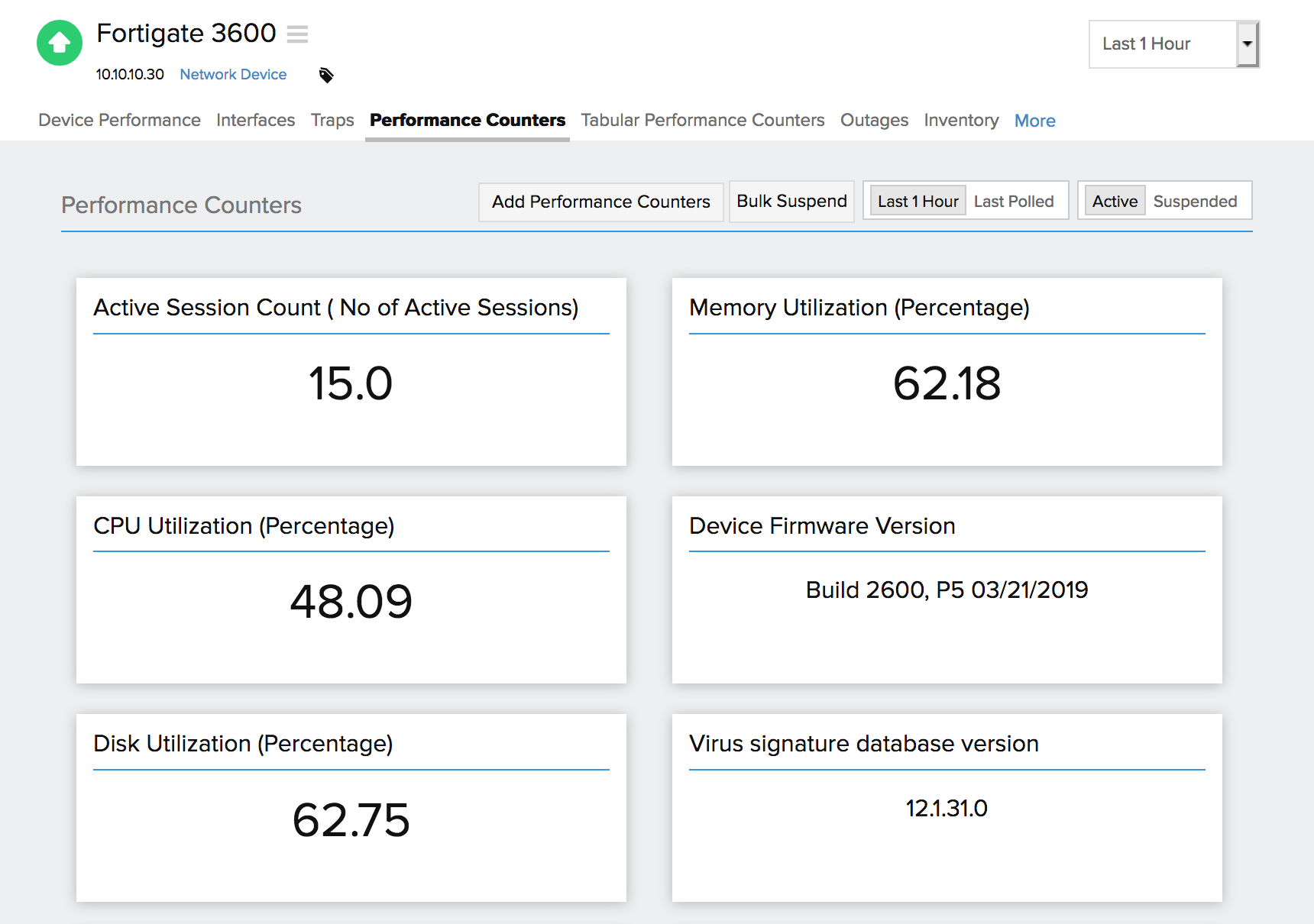Select Last 1 Hour toggle in counters toolbar
The width and height of the screenshot is (1314, 924).
918,202
